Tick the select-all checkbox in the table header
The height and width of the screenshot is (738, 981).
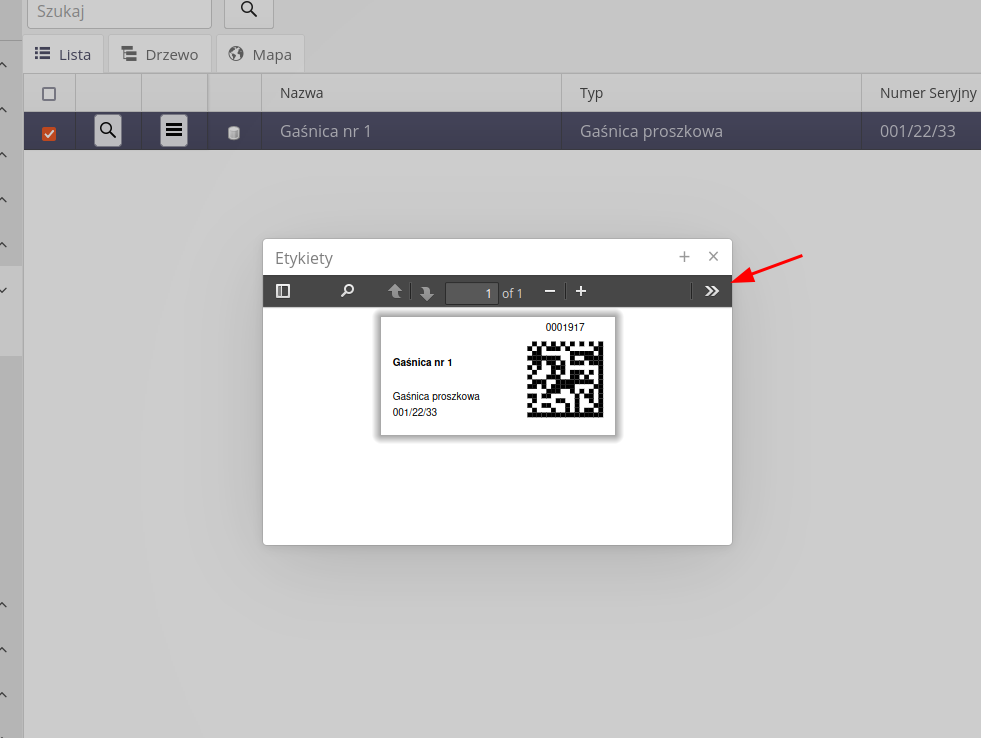49,94
